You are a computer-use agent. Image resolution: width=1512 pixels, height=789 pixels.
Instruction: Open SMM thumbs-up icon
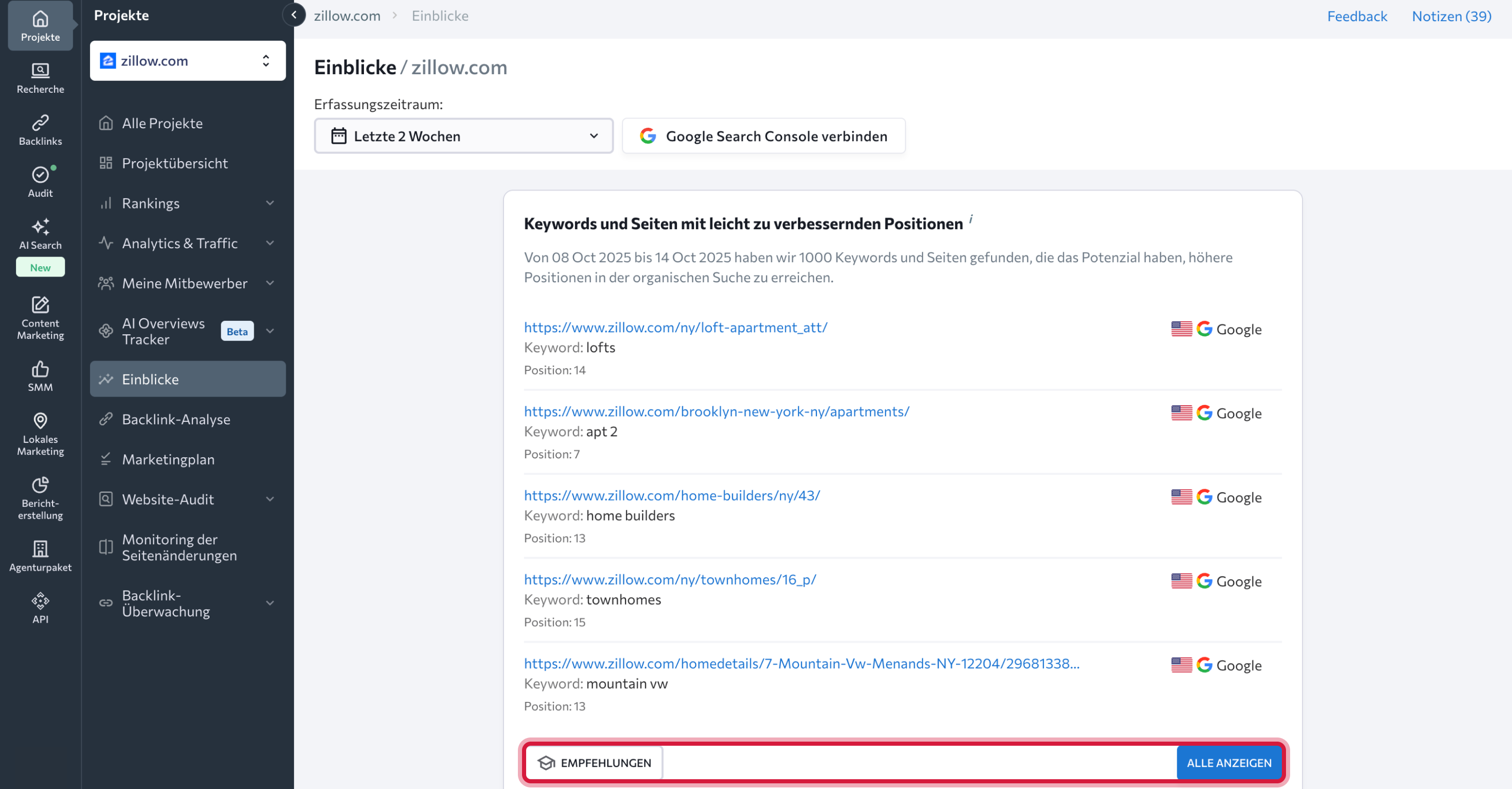coord(40,376)
